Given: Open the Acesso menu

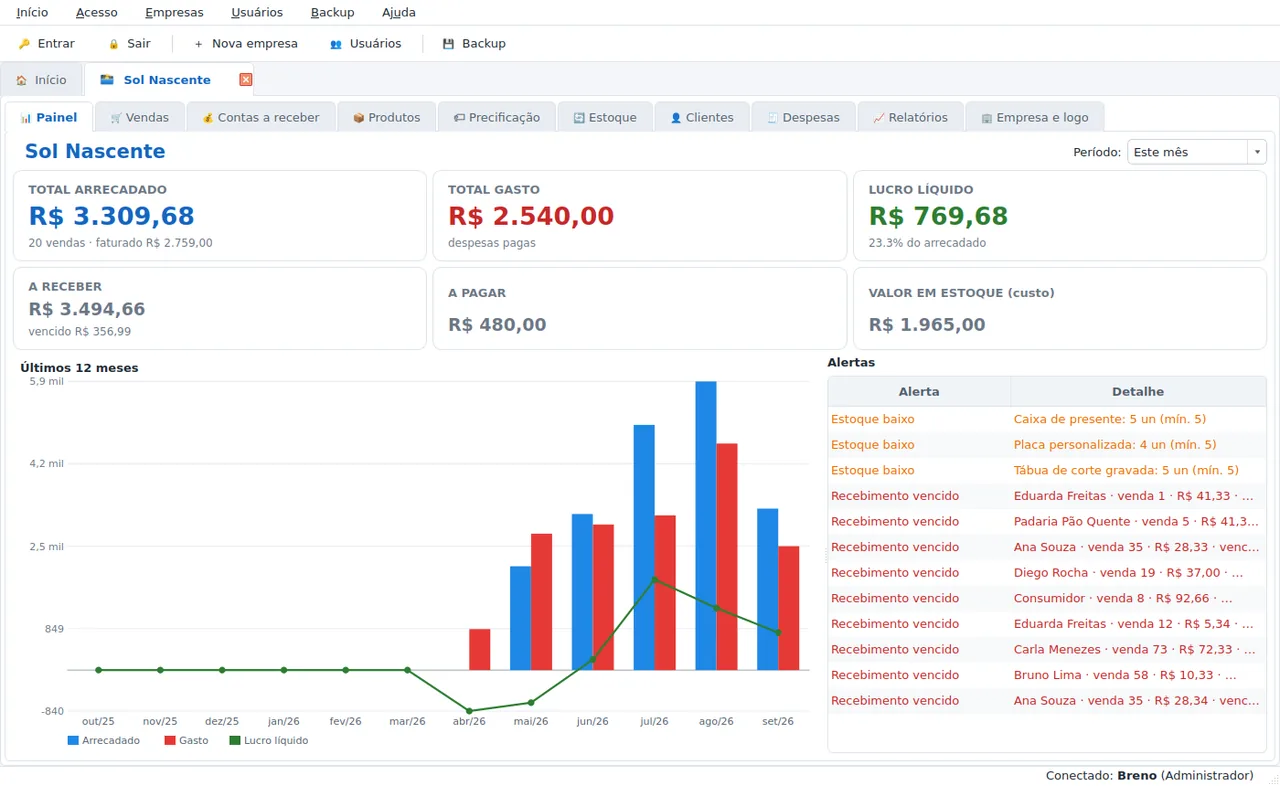Looking at the screenshot, I should [97, 13].
